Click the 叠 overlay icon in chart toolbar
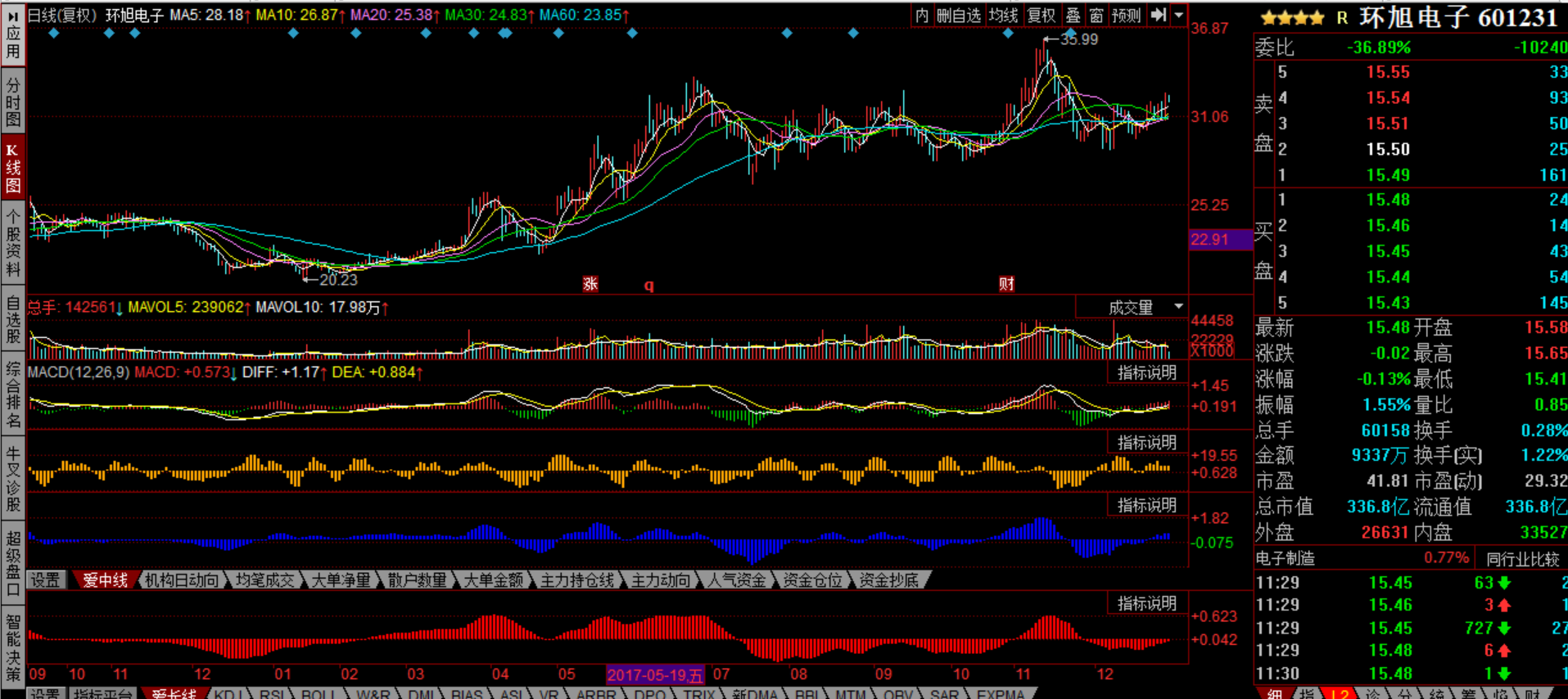This screenshot has height=699, width=1568. [1073, 15]
